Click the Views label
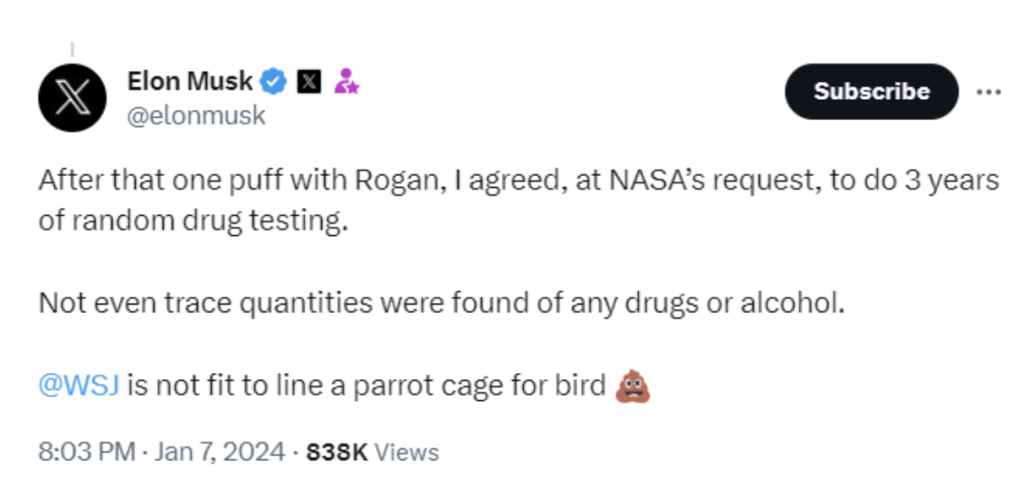Viewport: 1024px width, 489px height. 407,452
